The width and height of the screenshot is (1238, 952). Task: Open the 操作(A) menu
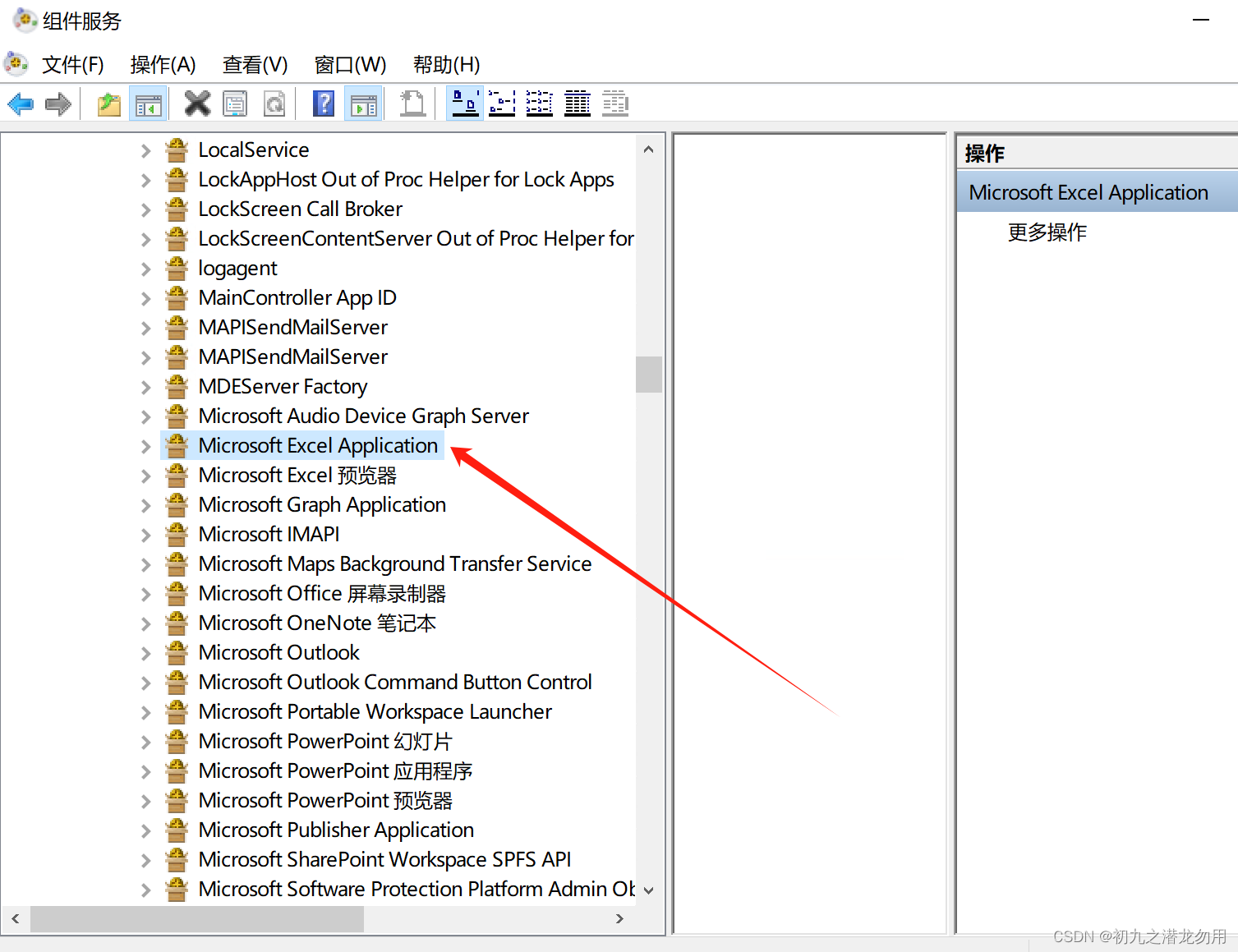point(163,64)
